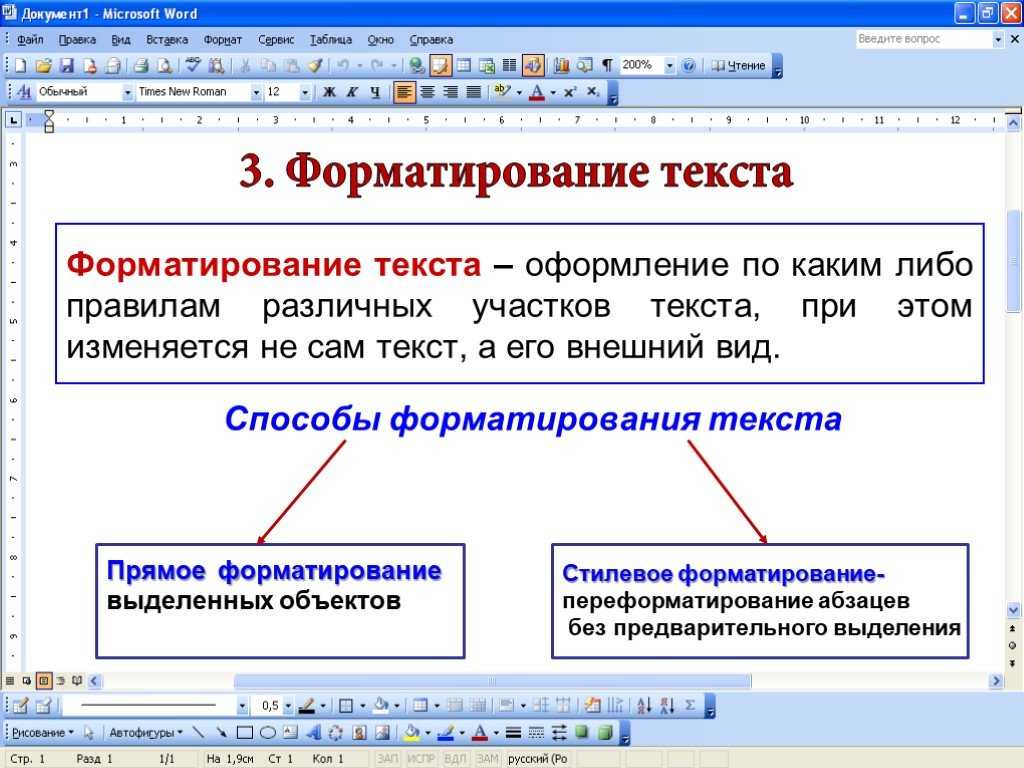Sort ascending in Tables toolbar

pos(644,705)
